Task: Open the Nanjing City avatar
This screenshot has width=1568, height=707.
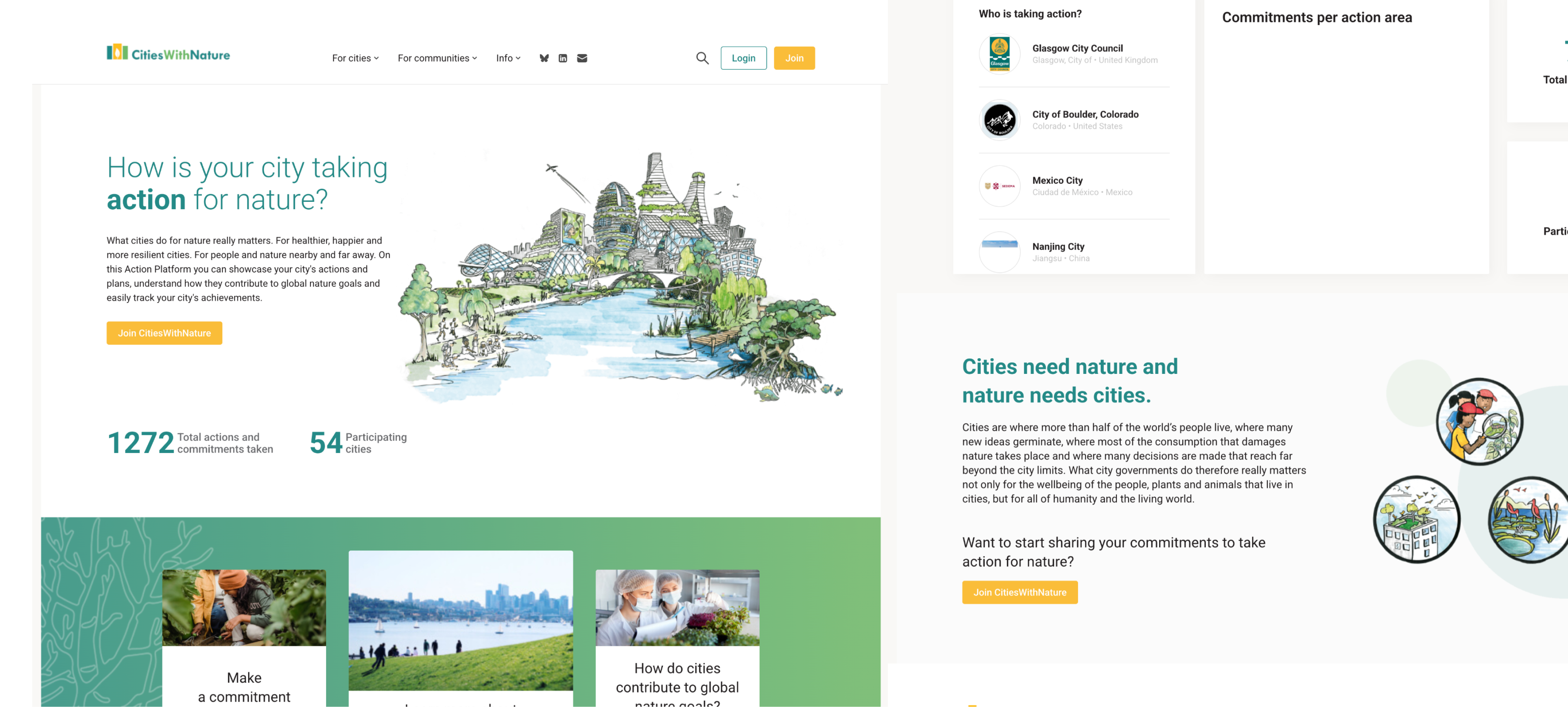Action: click(1000, 252)
